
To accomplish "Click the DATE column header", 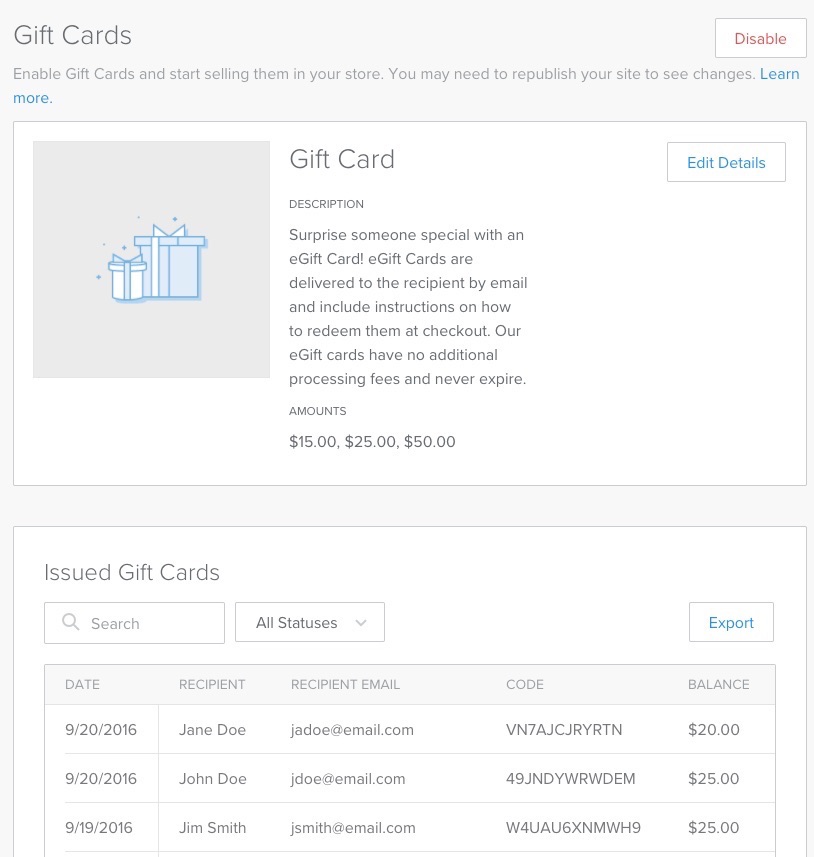I will tap(83, 684).
